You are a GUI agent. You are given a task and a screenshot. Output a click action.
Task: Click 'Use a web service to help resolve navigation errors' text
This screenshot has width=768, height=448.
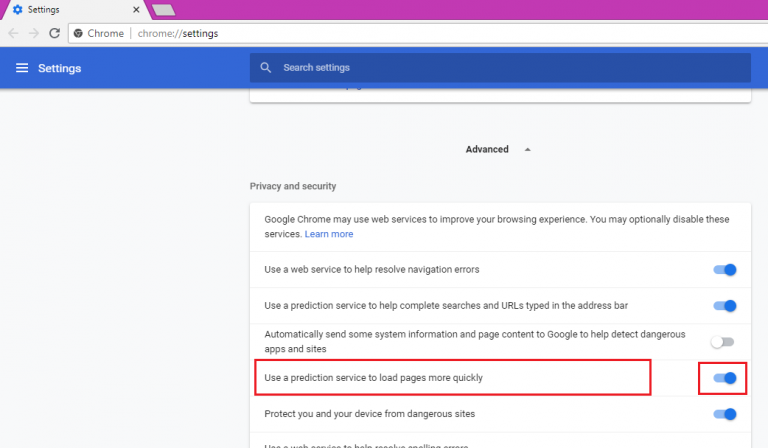pos(372,269)
